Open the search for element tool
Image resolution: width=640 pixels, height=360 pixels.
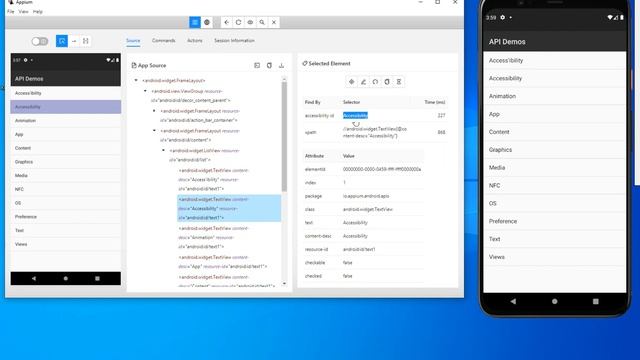[x=262, y=22]
